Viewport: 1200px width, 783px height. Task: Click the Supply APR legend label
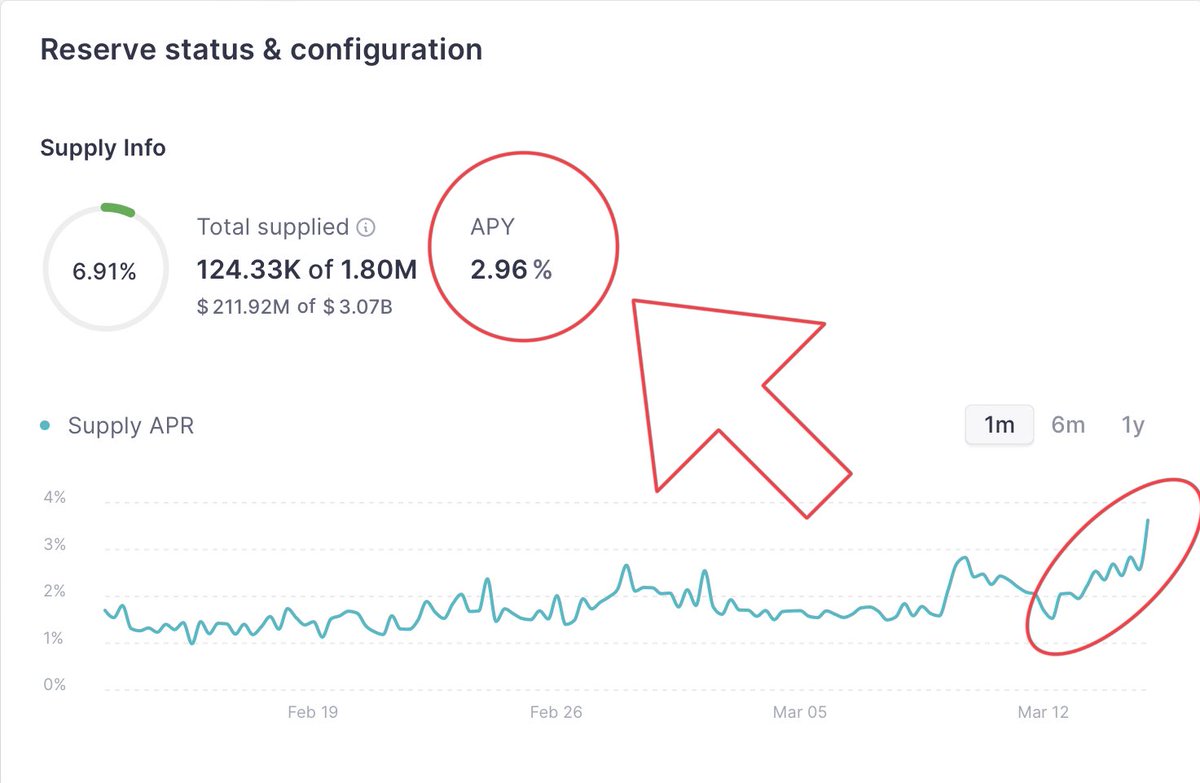pyautogui.click(x=131, y=426)
